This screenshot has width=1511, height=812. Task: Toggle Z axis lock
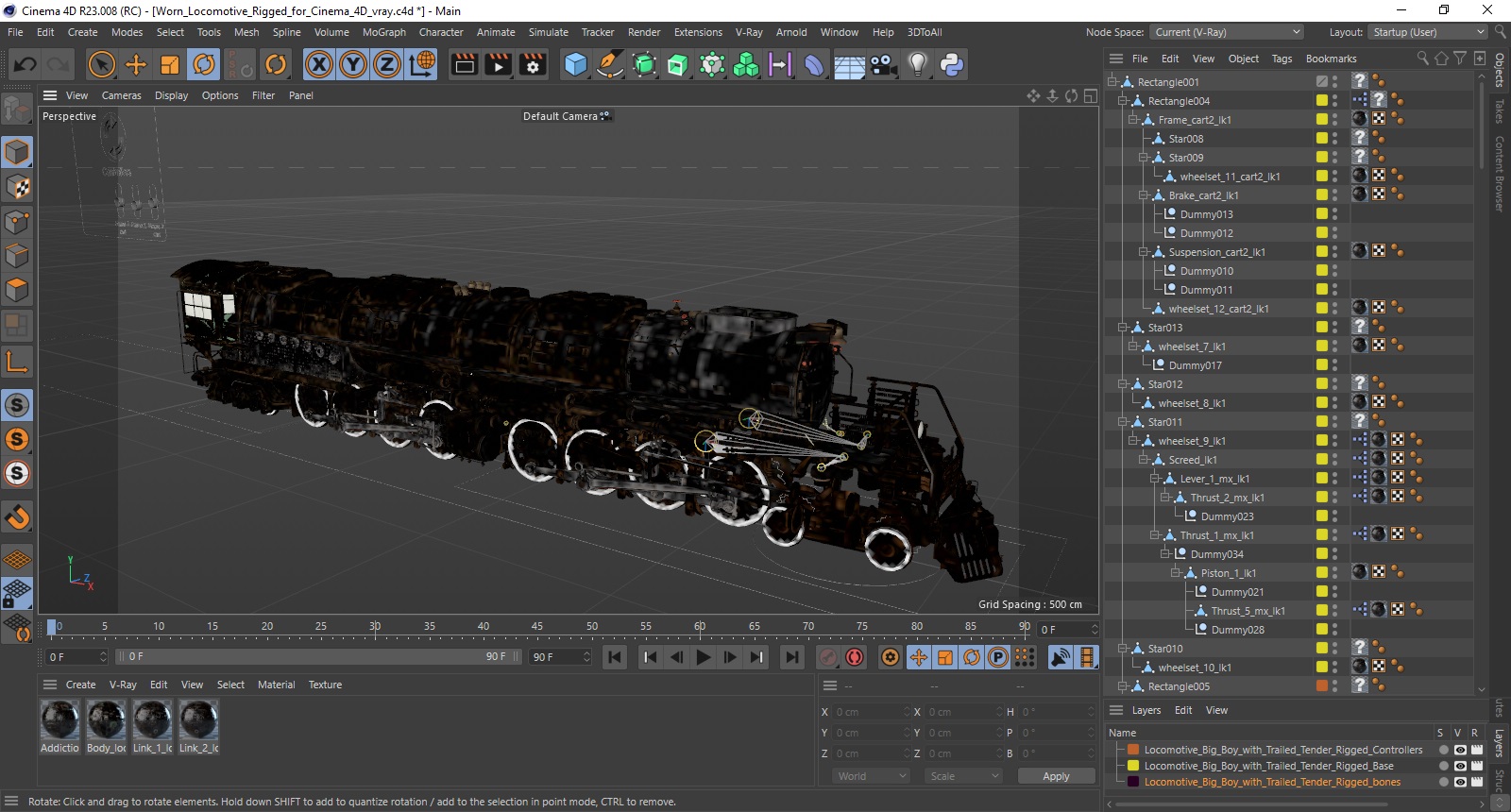click(x=387, y=64)
